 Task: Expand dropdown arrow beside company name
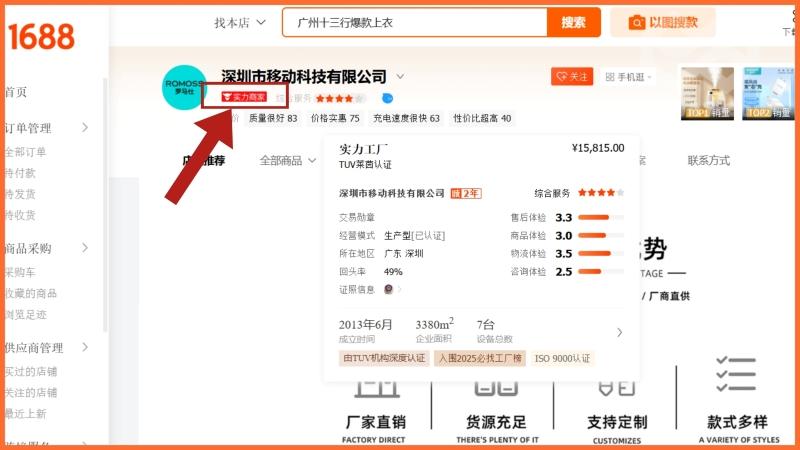click(x=400, y=76)
